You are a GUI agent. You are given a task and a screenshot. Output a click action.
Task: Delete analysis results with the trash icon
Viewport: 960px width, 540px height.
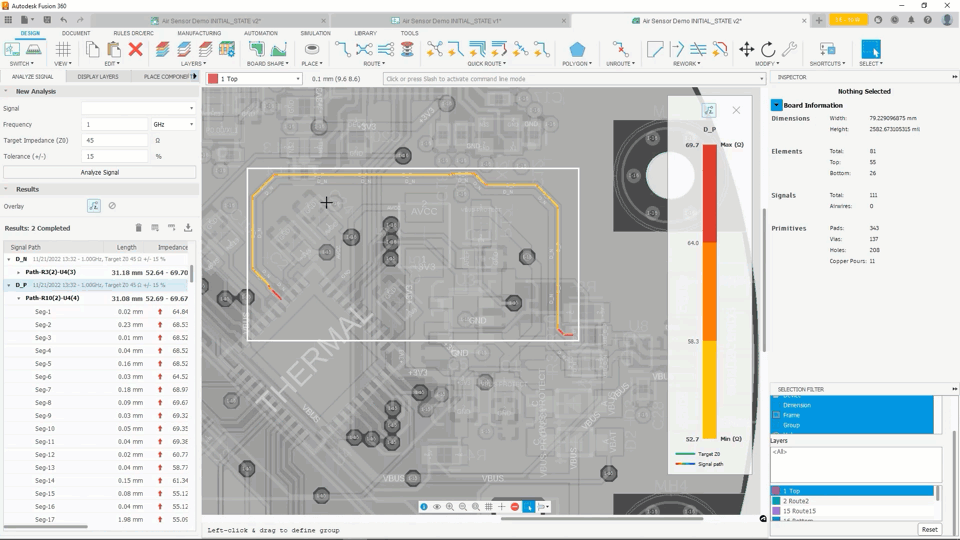139,228
